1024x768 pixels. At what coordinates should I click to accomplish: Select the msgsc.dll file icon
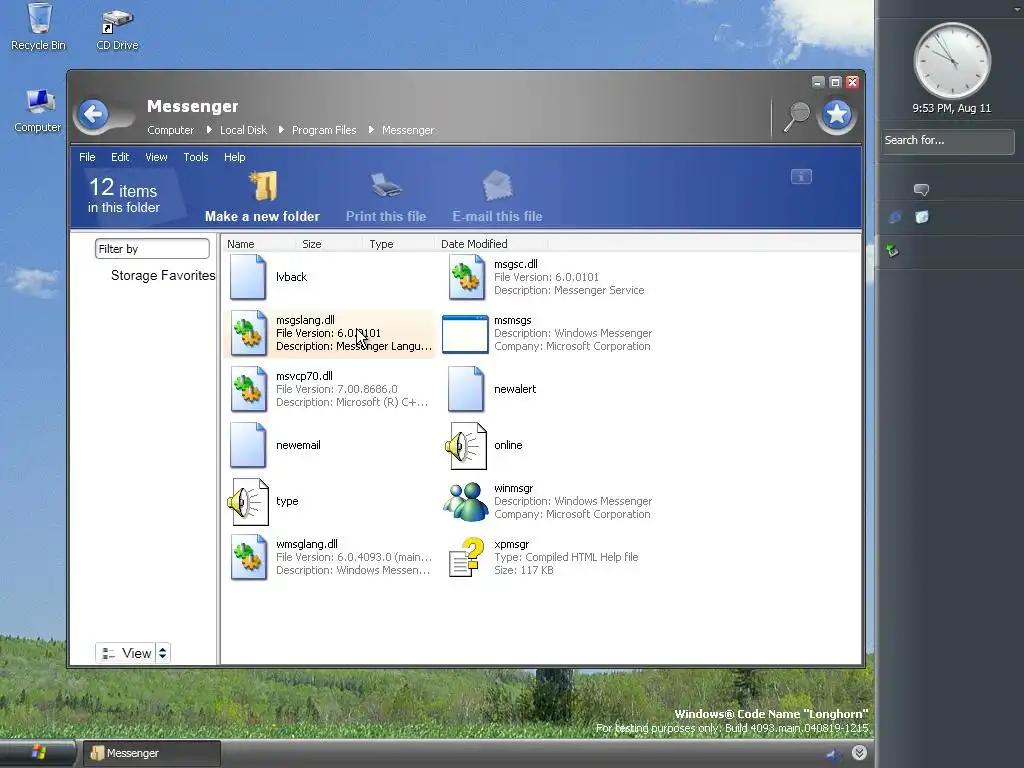coord(466,278)
